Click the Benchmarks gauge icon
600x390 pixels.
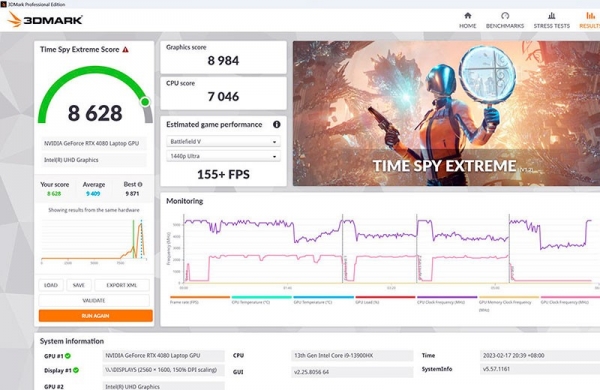pos(505,16)
